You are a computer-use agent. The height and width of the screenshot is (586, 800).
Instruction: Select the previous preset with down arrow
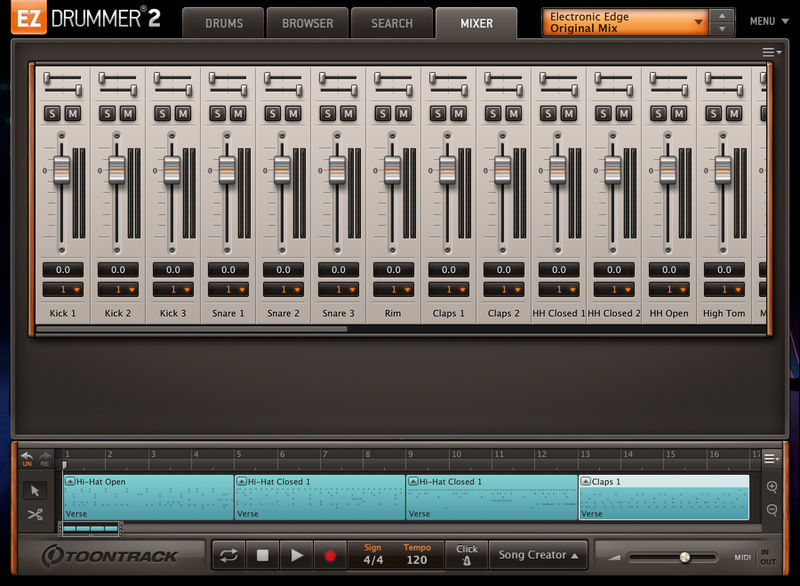pos(722,29)
